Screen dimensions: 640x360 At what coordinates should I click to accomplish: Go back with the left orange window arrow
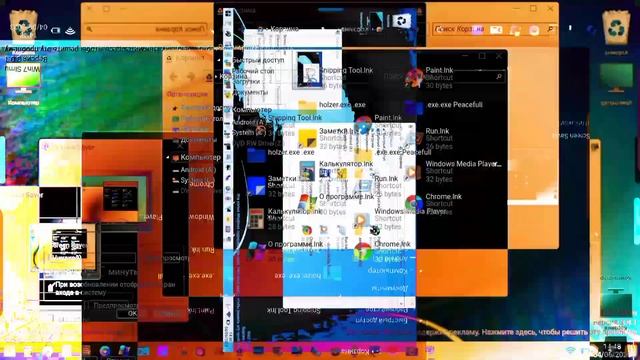pos(173,77)
